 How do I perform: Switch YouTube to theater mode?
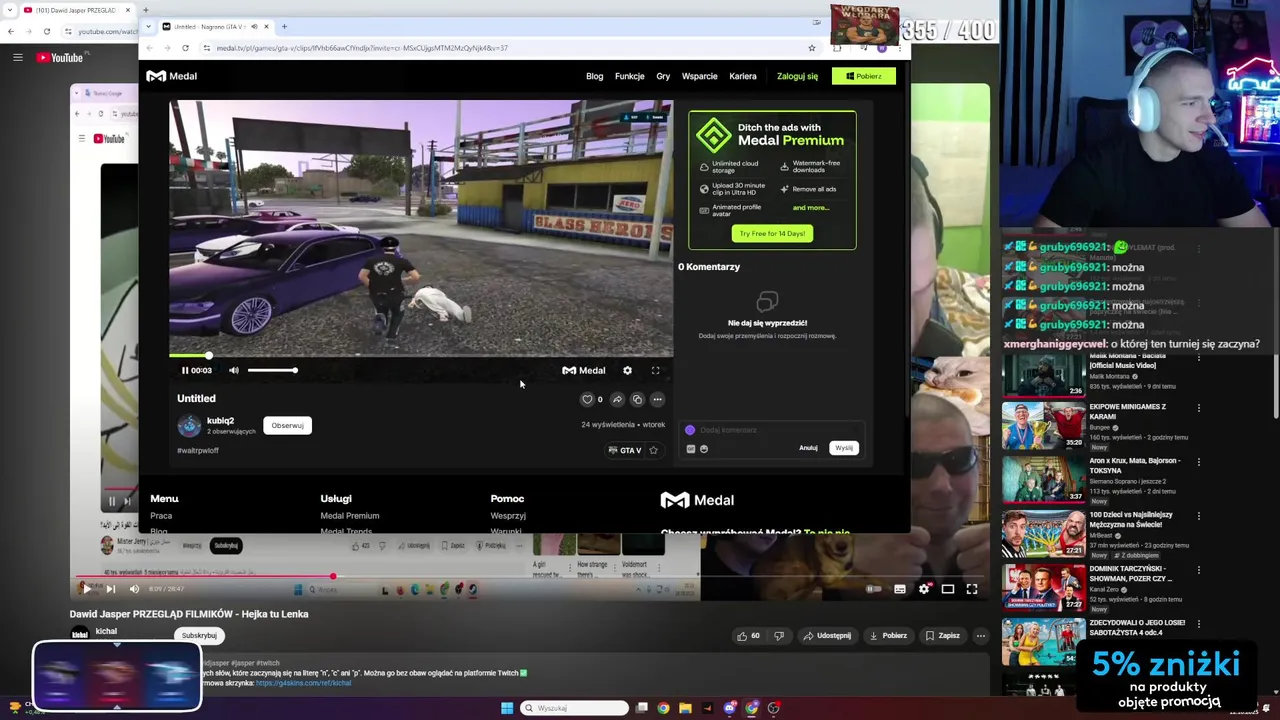pyautogui.click(x=948, y=589)
